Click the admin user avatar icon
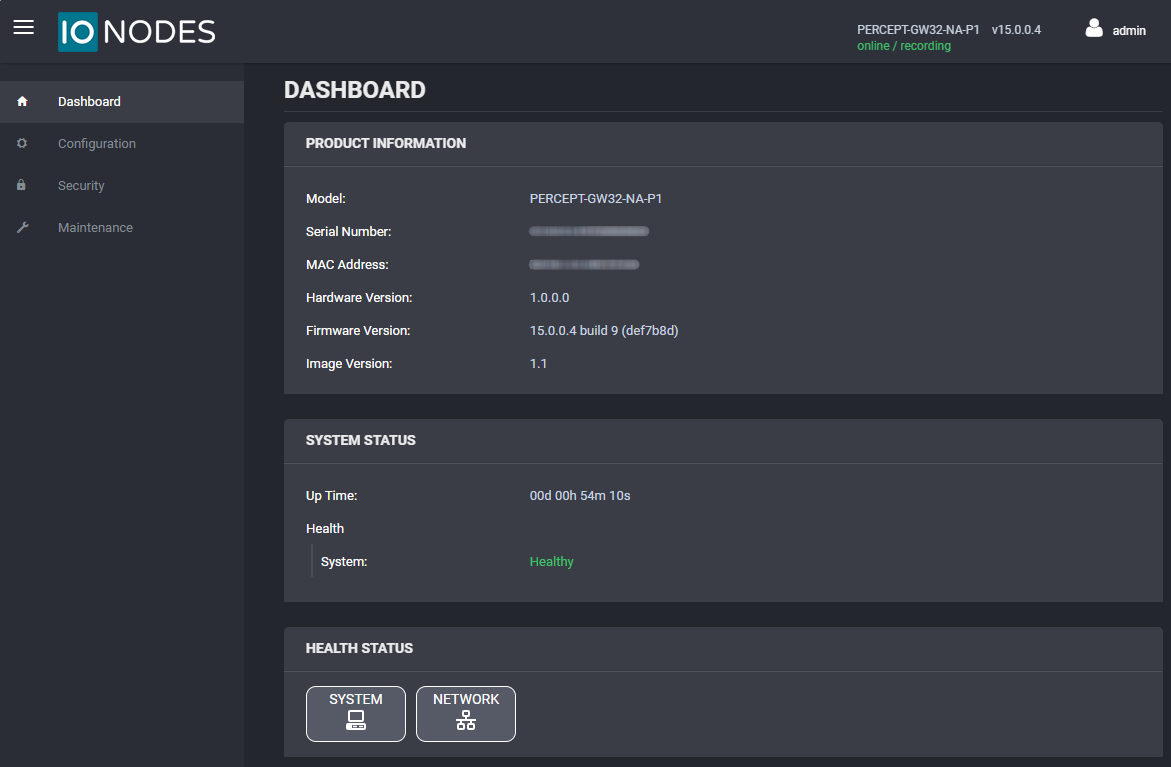The height and width of the screenshot is (767, 1171). [1094, 28]
